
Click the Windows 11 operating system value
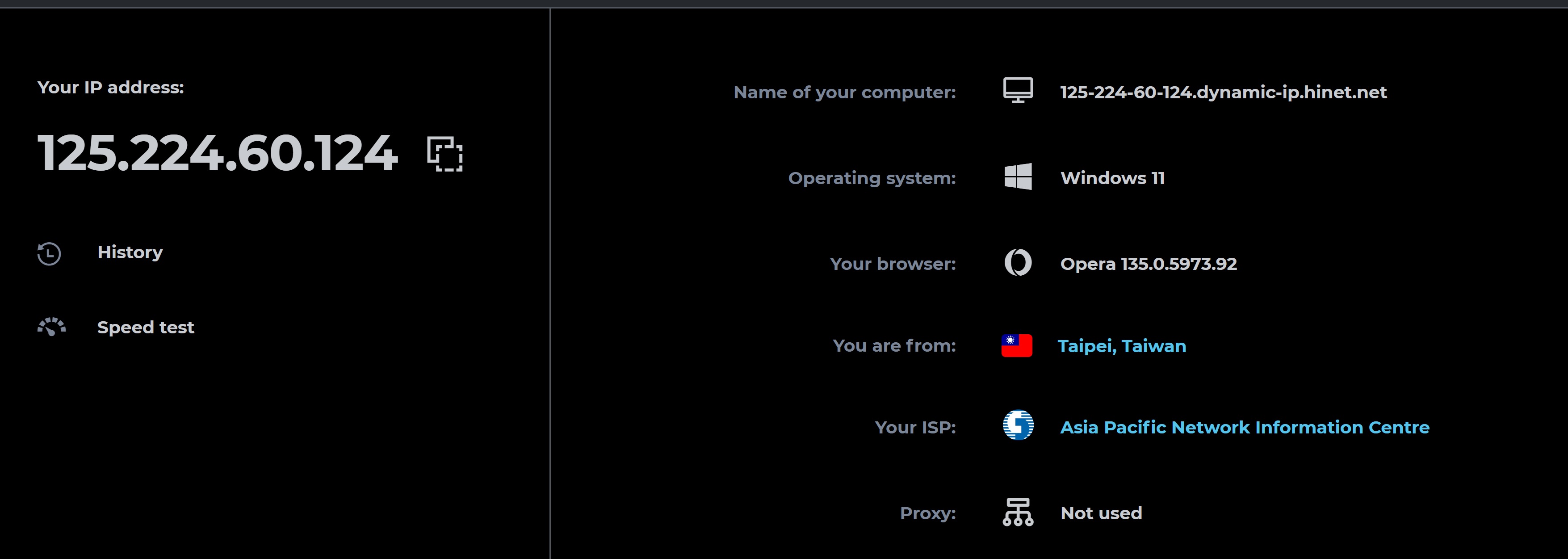1112,178
